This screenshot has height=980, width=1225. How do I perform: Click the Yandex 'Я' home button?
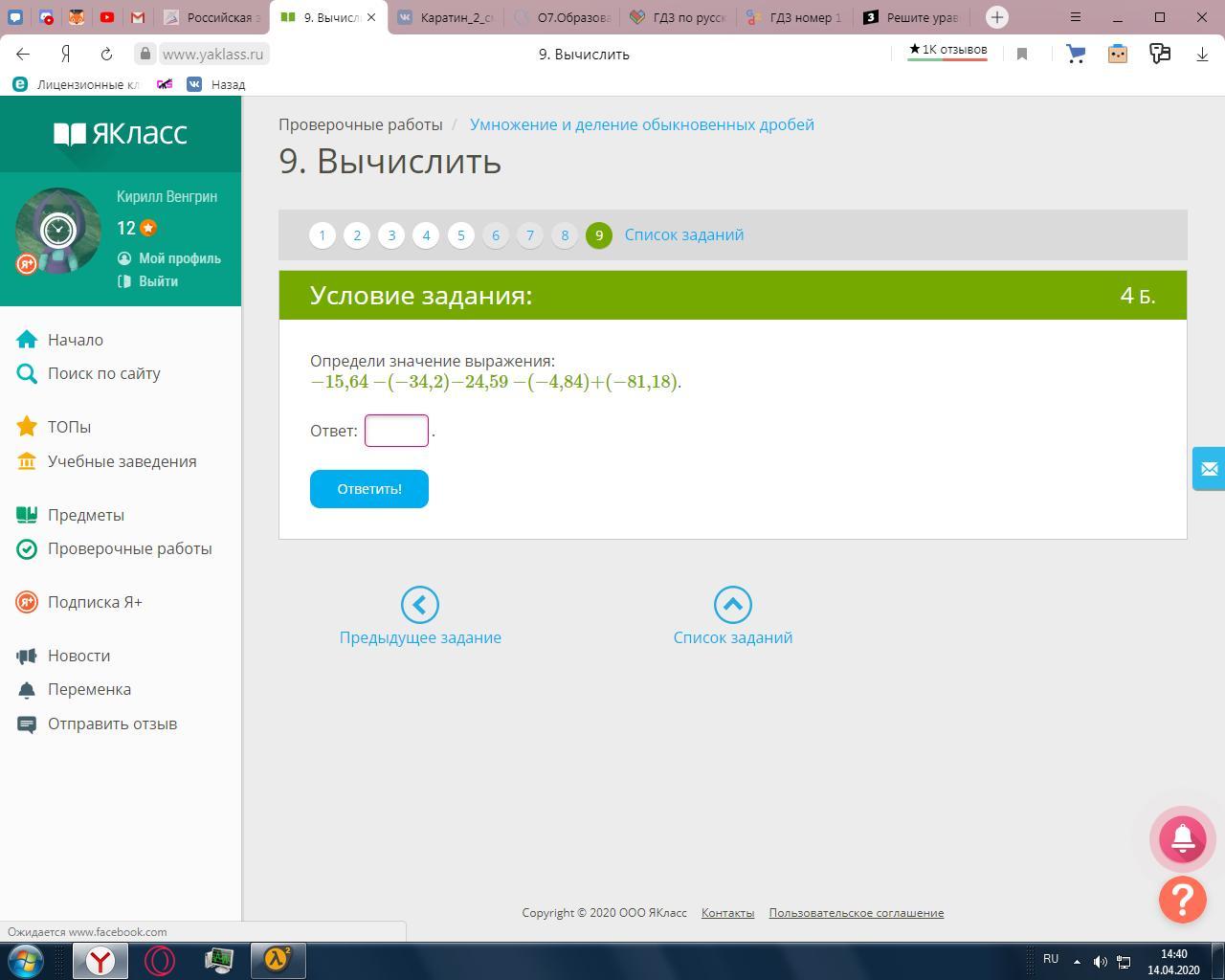coord(65,55)
